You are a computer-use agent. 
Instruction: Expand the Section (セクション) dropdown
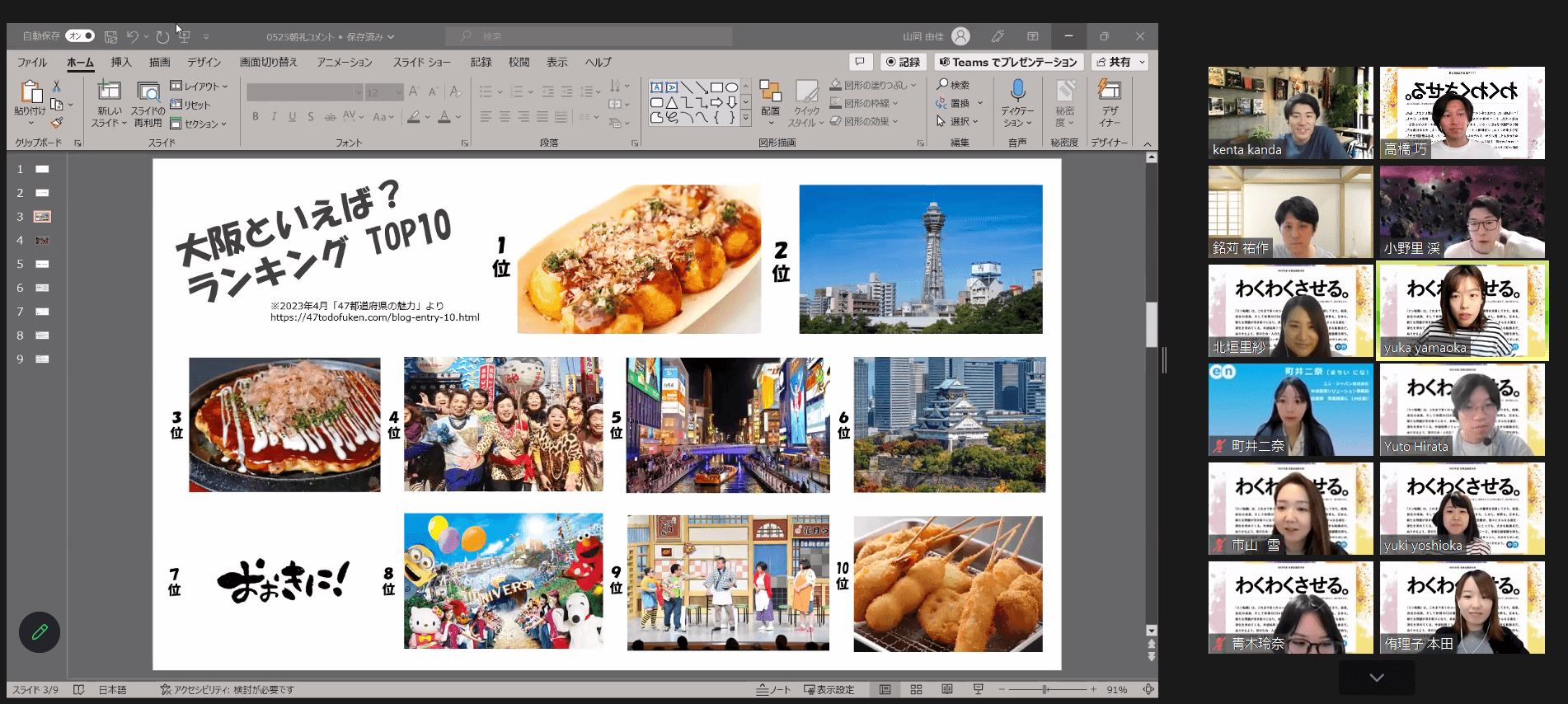point(200,124)
